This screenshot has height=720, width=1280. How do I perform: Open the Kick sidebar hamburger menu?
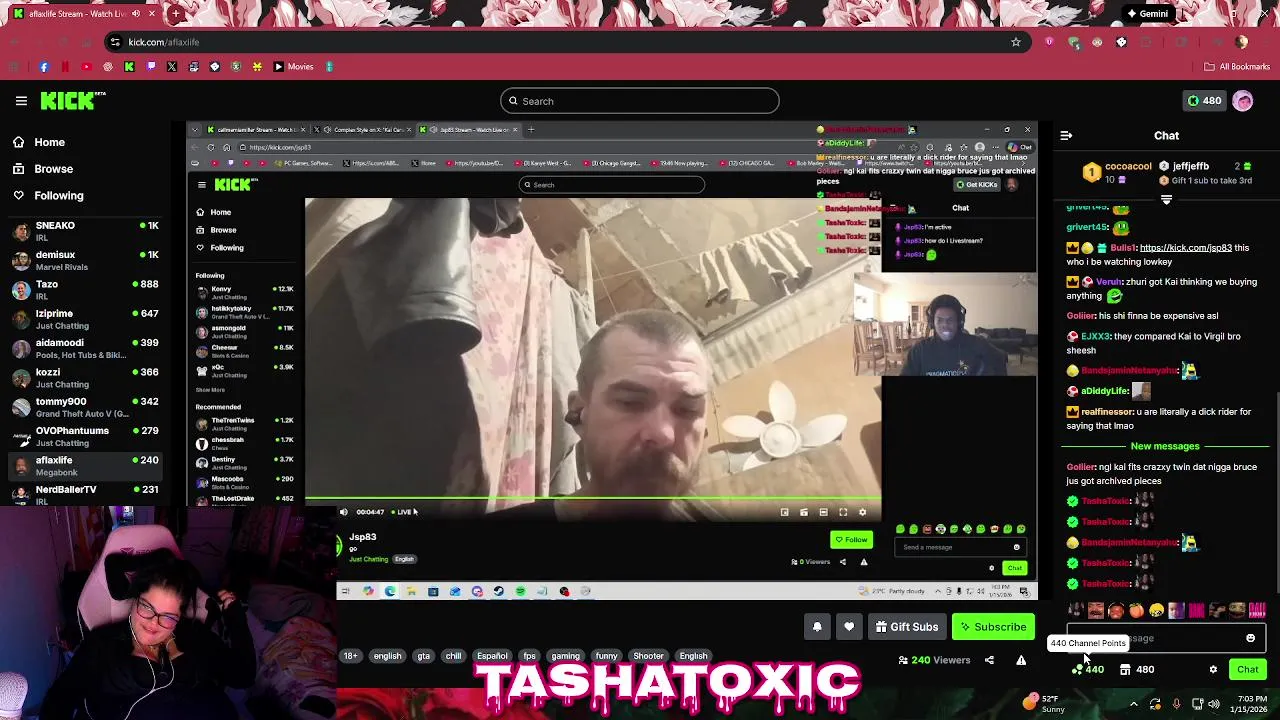coord(21,101)
